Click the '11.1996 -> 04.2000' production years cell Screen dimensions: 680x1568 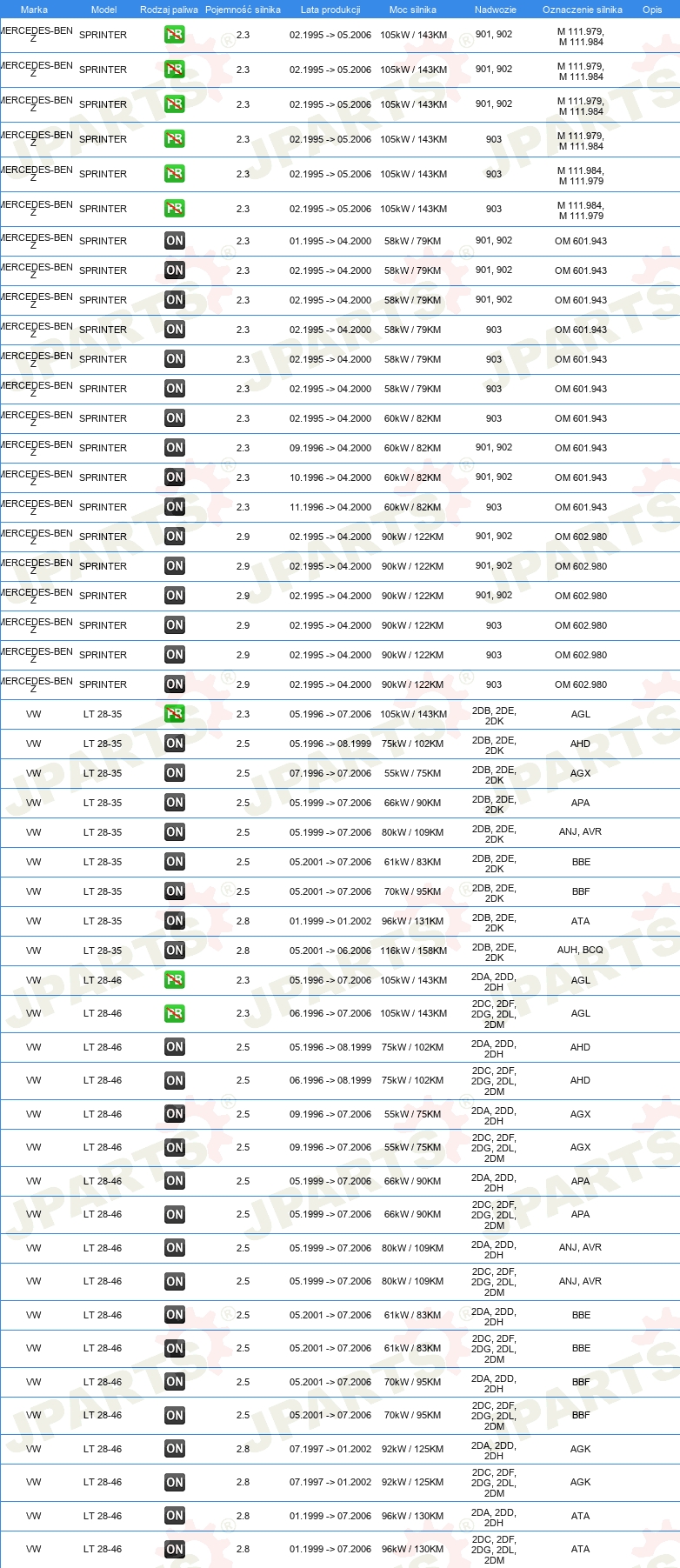click(x=330, y=507)
